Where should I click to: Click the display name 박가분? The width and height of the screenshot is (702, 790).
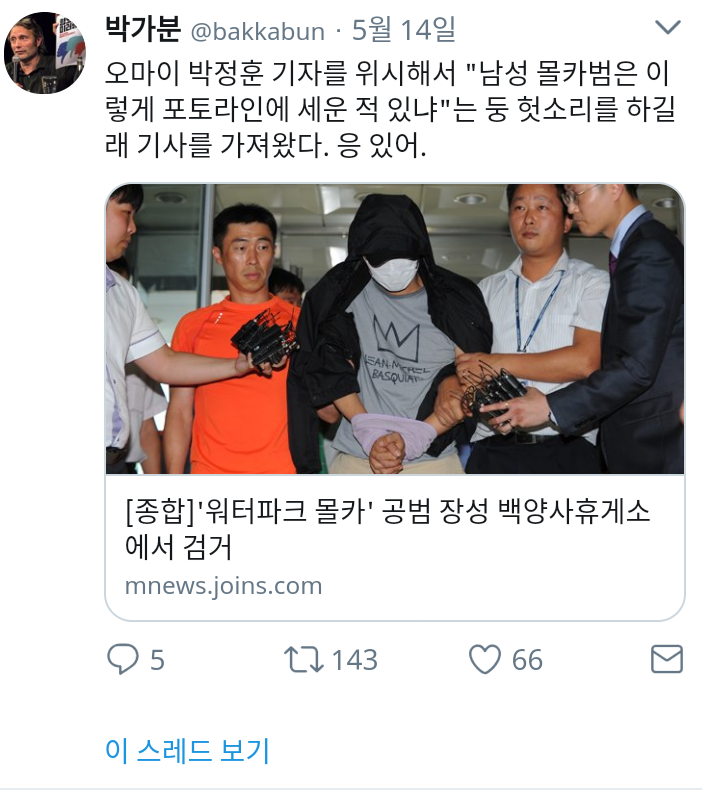click(x=143, y=29)
